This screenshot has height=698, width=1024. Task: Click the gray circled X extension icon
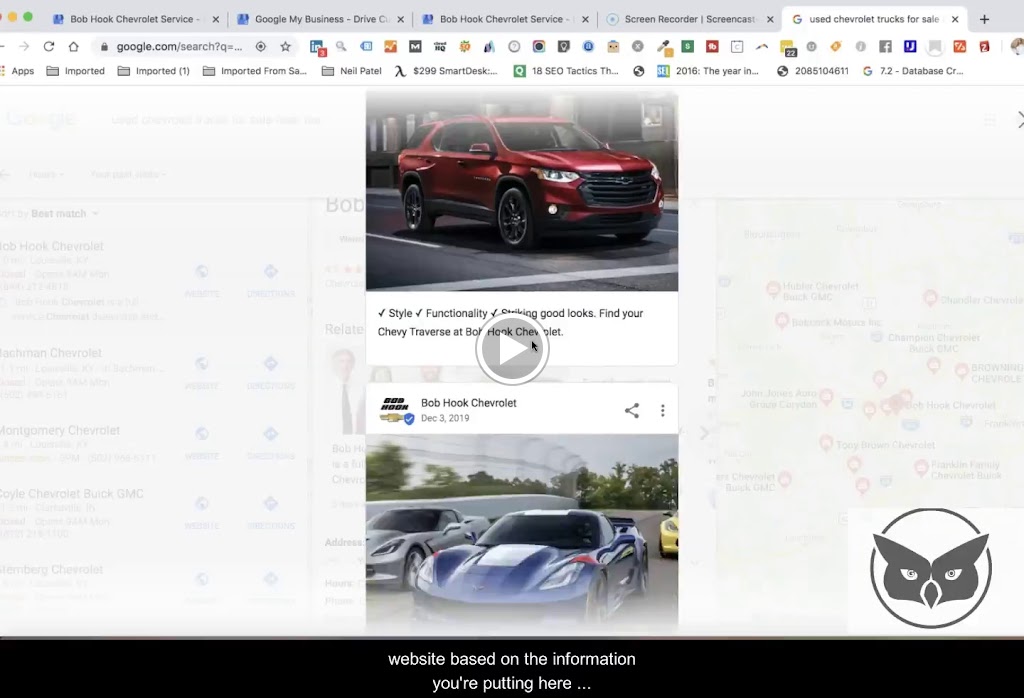(637, 46)
